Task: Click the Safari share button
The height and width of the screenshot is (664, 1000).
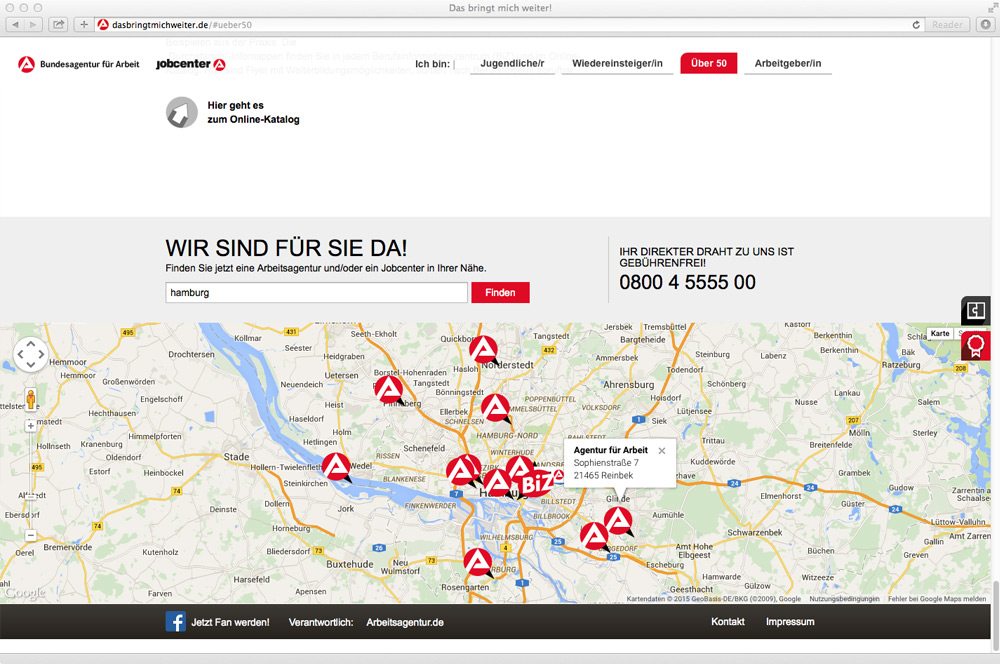Action: (59, 24)
